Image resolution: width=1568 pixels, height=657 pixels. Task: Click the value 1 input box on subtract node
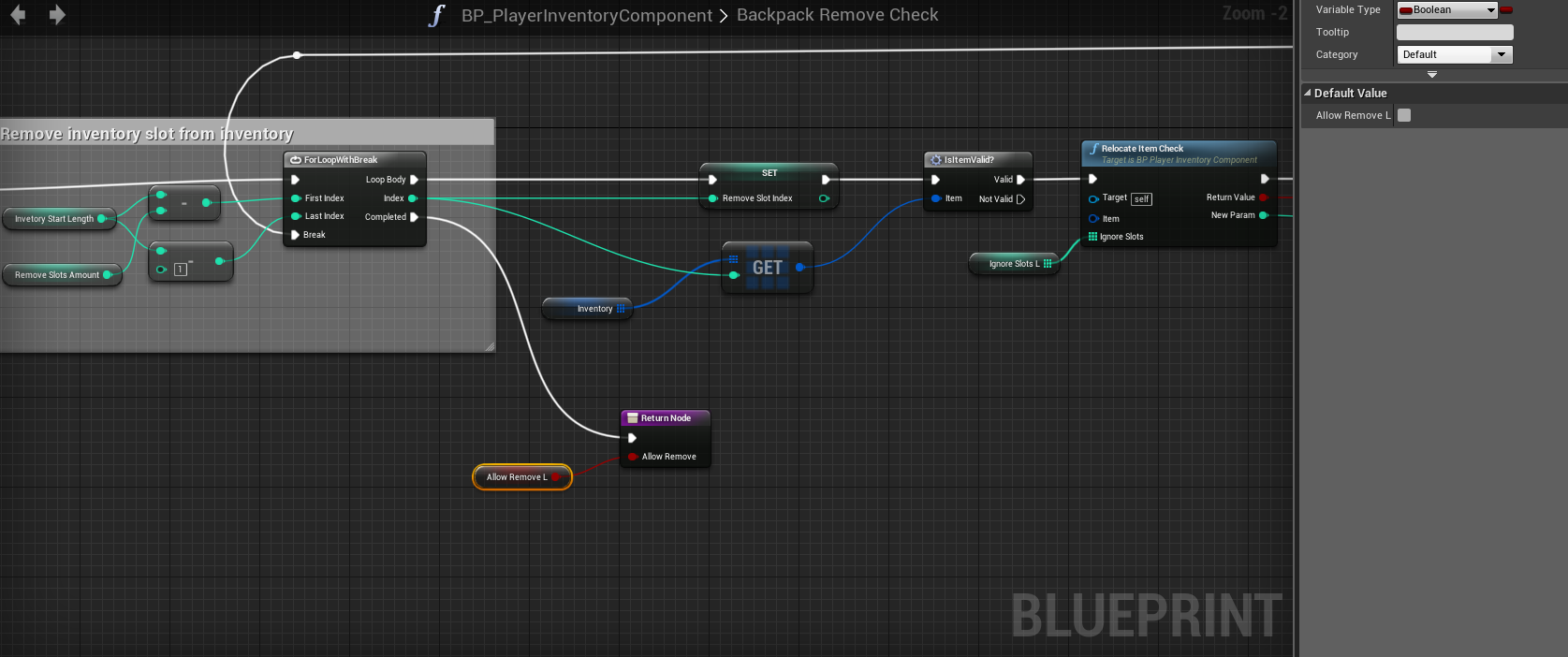[x=181, y=270]
